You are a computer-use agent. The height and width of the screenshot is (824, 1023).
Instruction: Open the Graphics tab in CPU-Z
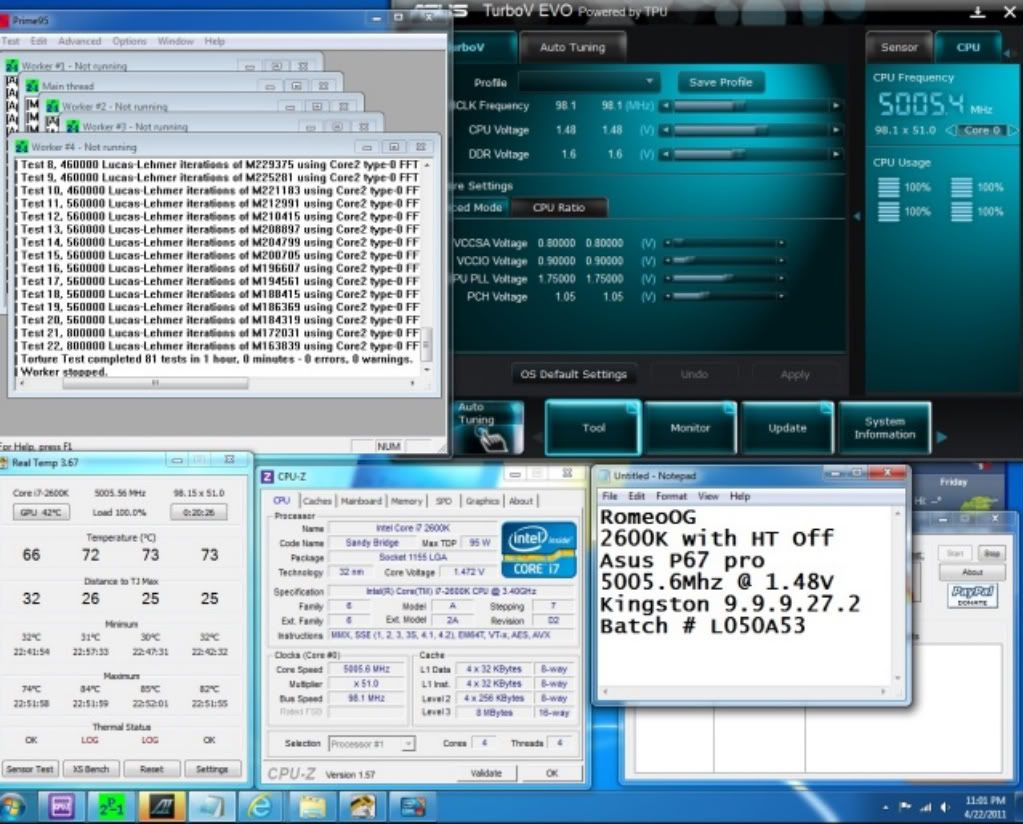point(482,501)
